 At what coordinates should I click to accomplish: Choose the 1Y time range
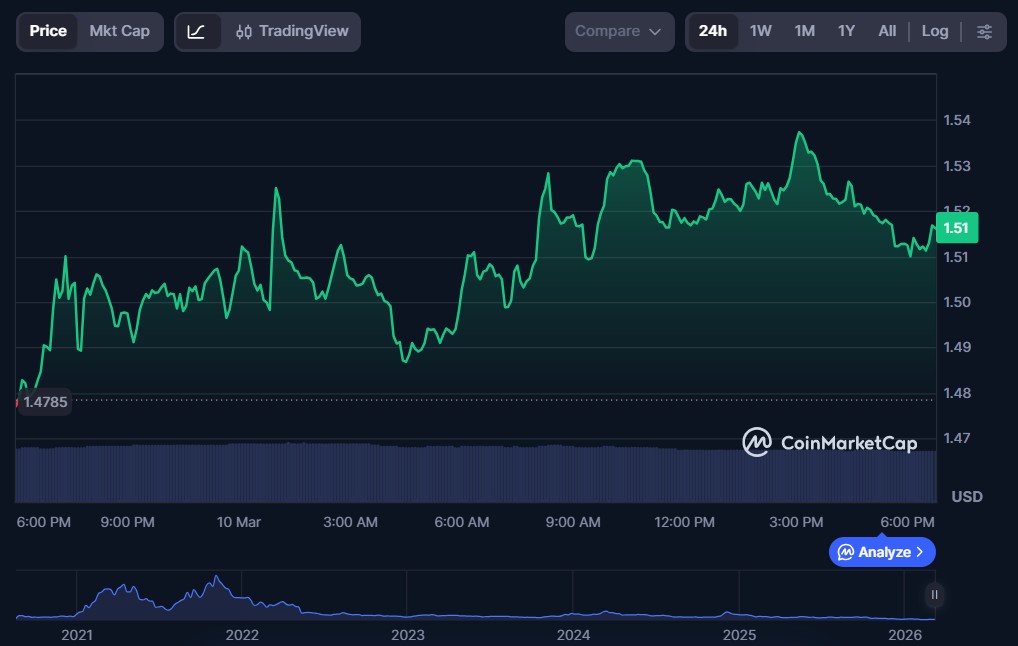[x=846, y=31]
